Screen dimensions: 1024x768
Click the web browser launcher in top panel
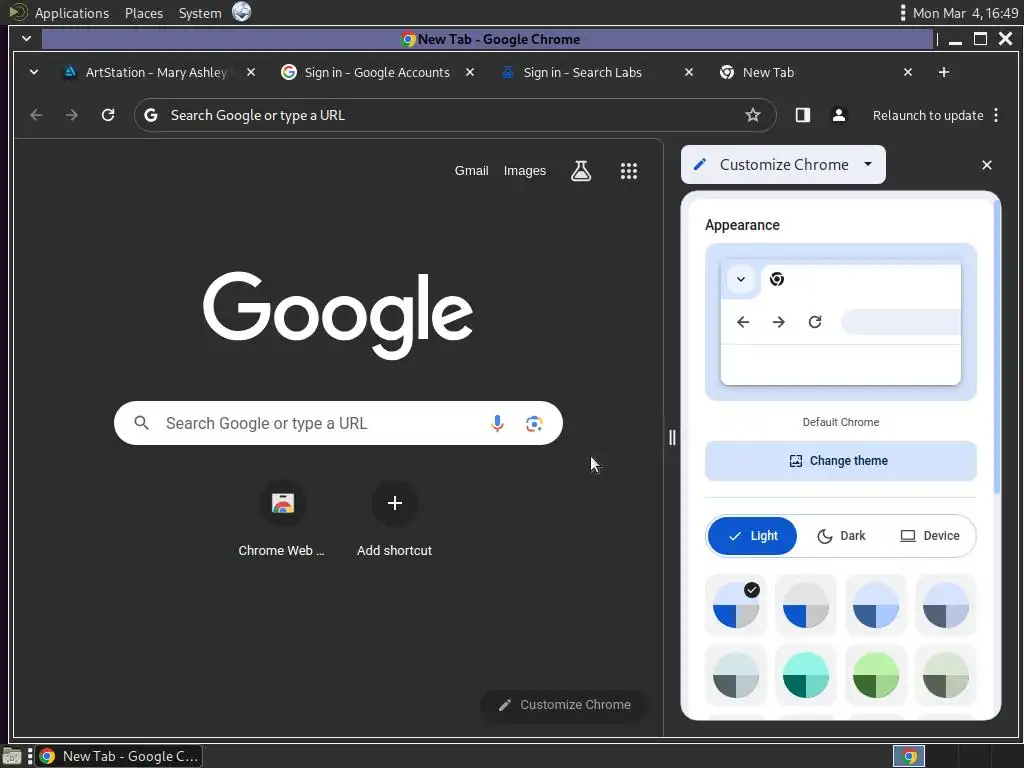point(242,12)
